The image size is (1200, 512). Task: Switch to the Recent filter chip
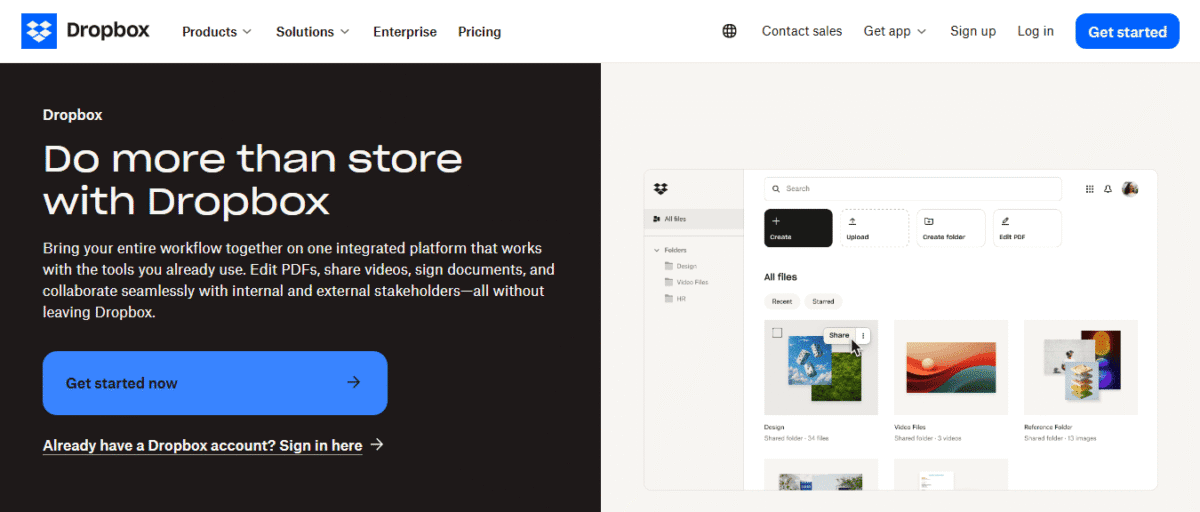click(x=782, y=301)
